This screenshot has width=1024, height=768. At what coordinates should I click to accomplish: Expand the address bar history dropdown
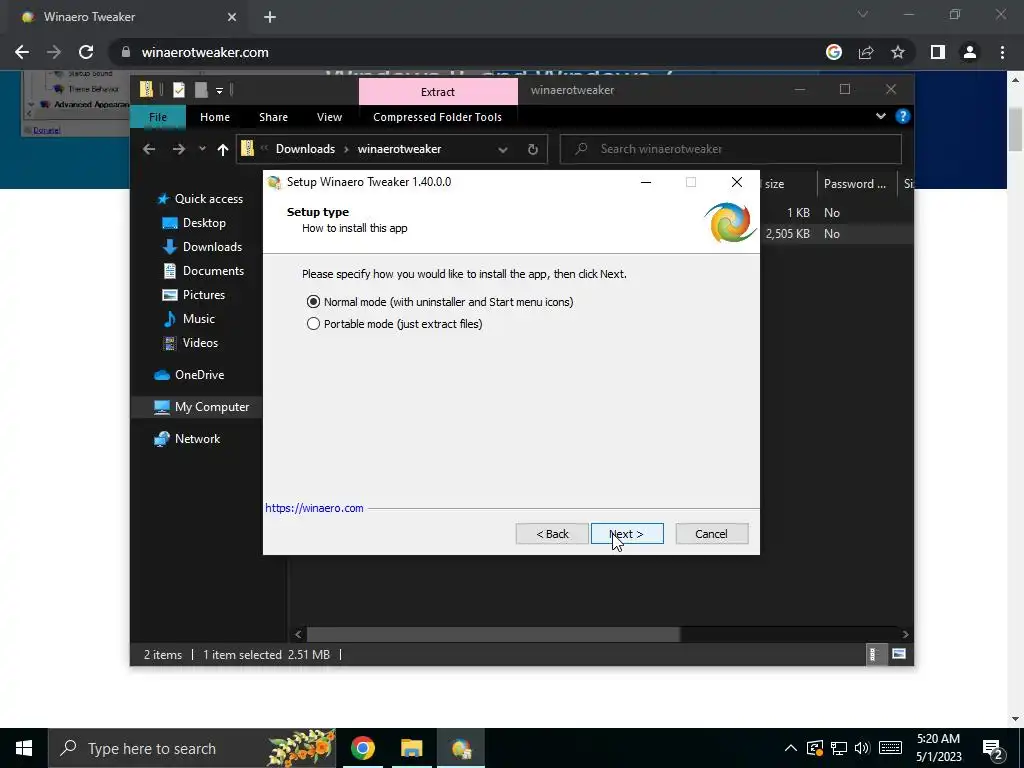coord(503,150)
